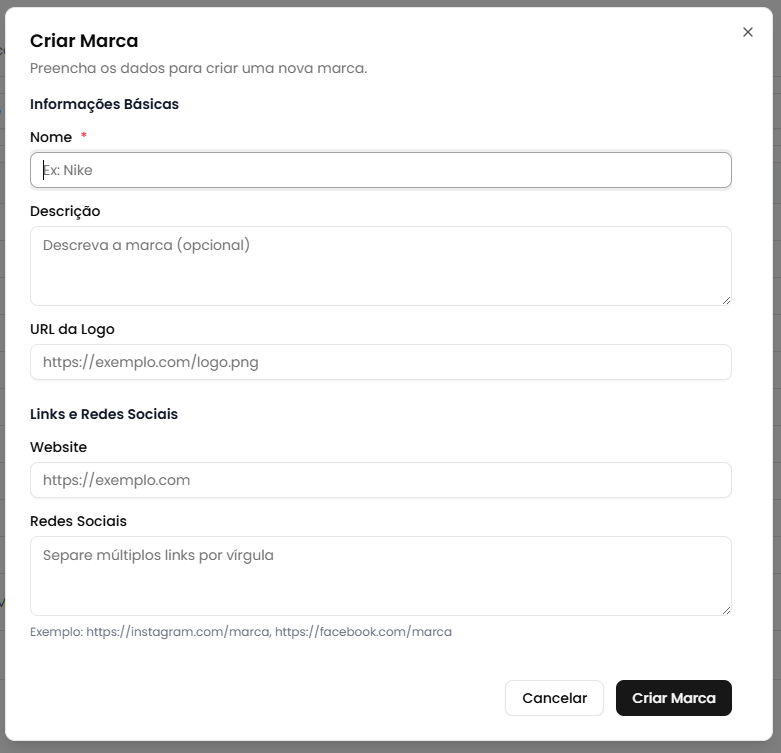Select the URL da Logo label
The height and width of the screenshot is (753, 781).
(x=72, y=329)
